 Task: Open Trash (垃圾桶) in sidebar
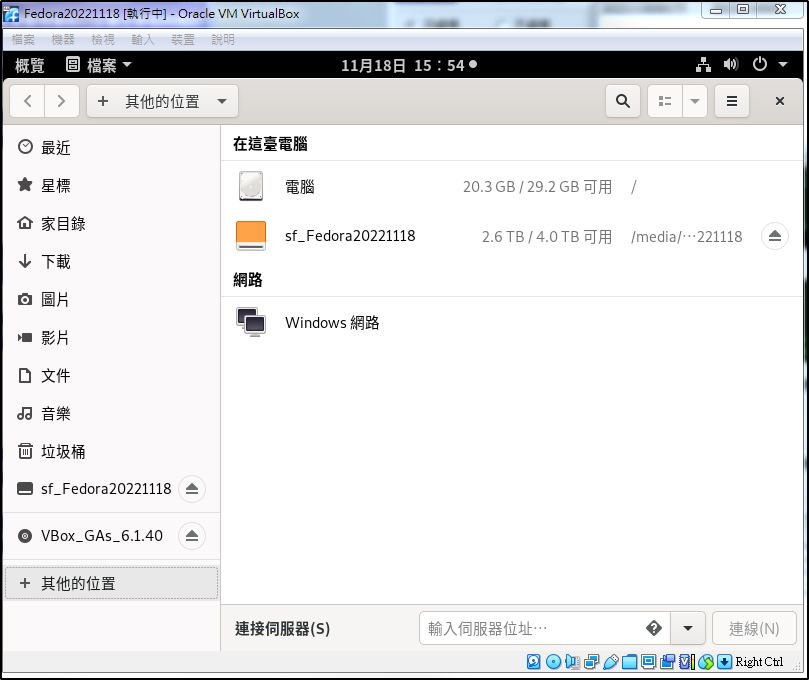[x=111, y=451]
